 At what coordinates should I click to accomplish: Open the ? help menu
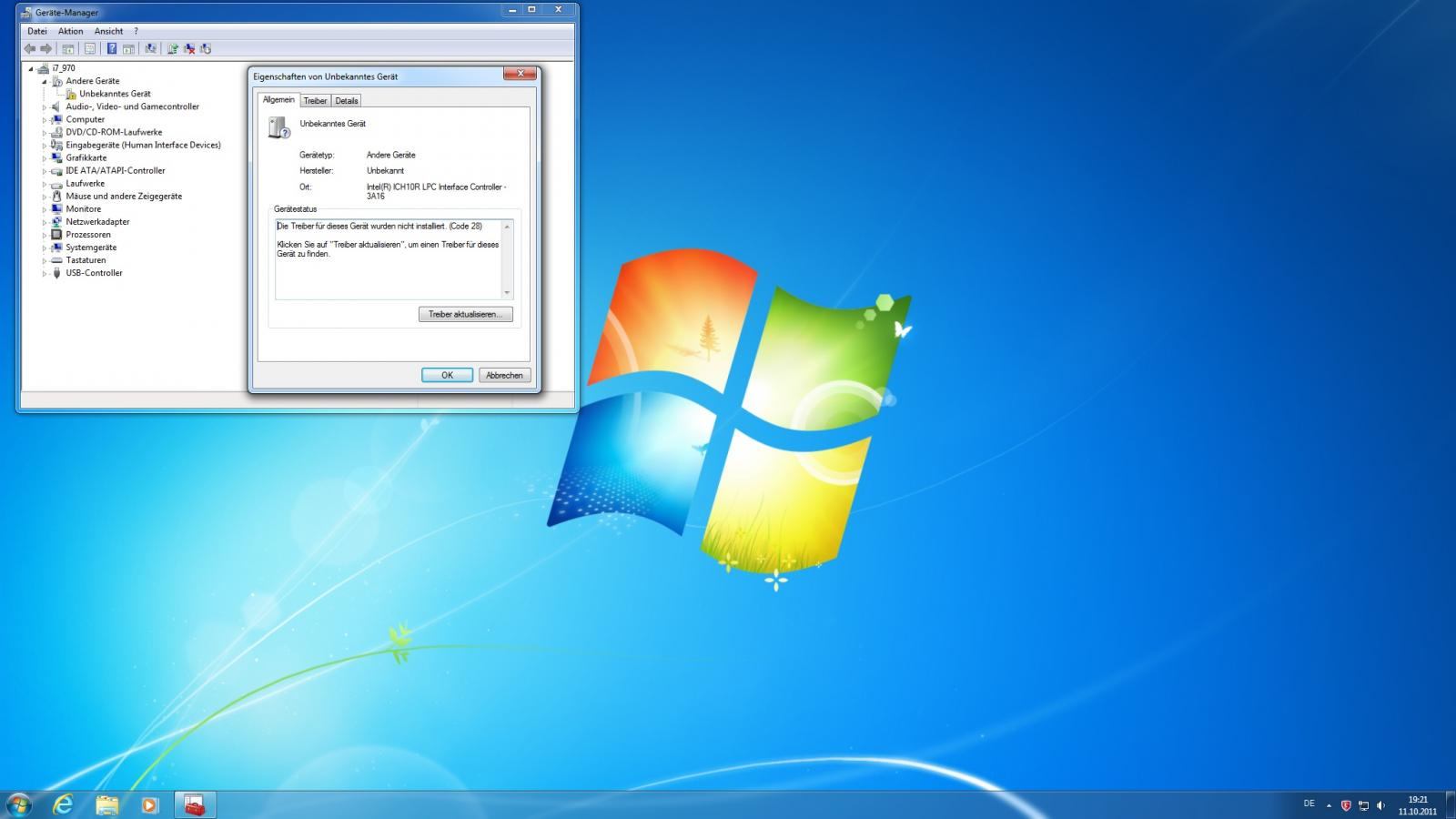136,31
